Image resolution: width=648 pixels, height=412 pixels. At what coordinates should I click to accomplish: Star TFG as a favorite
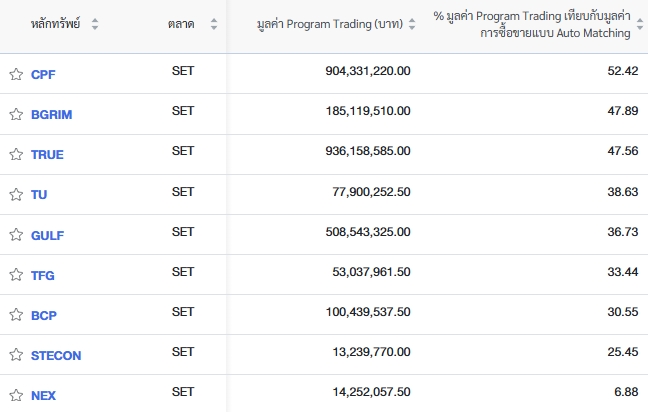pyautogui.click(x=16, y=274)
